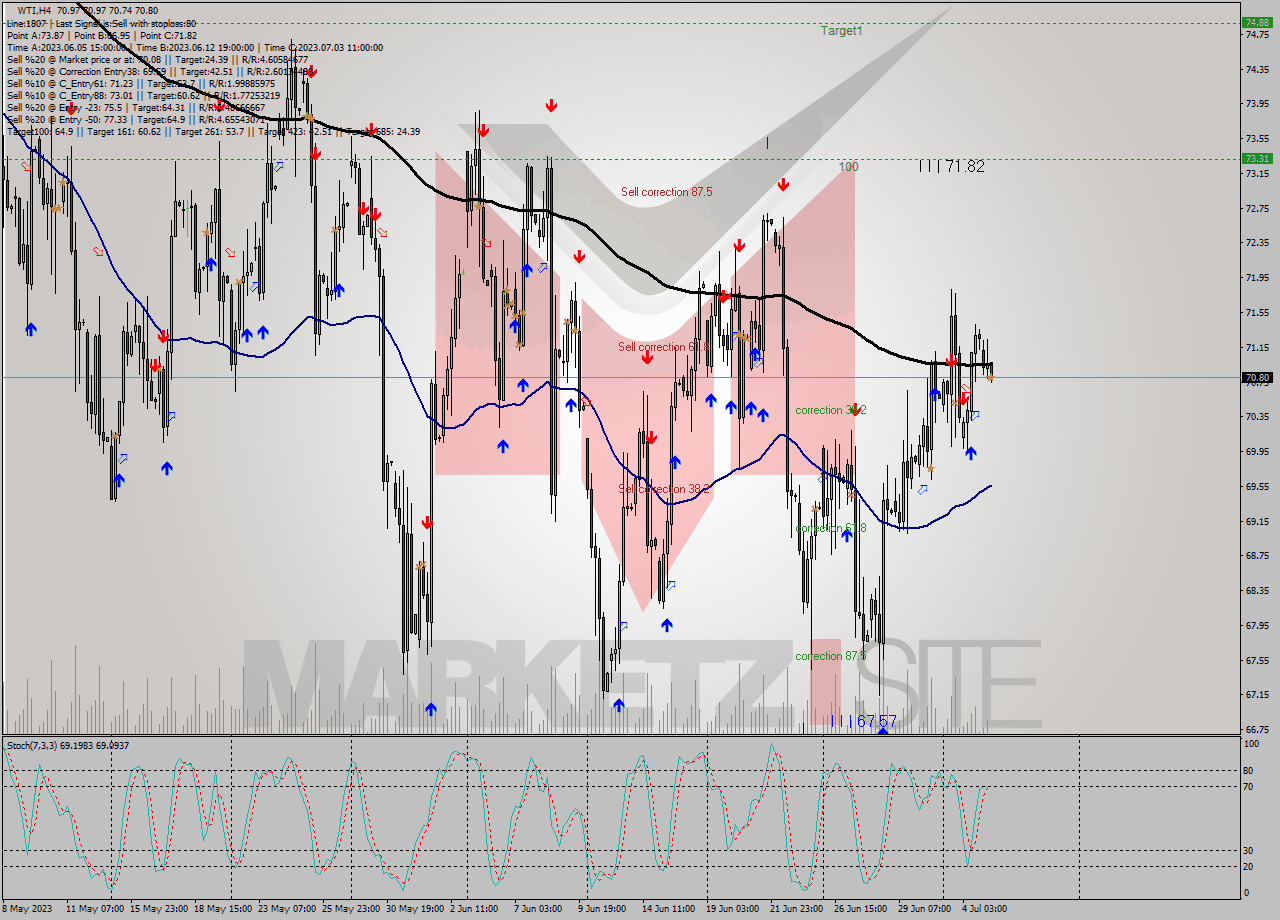Screen dimensions: 1280x920
Task: Click the '8 May 2023' date label
Action: pyautogui.click(x=29, y=908)
